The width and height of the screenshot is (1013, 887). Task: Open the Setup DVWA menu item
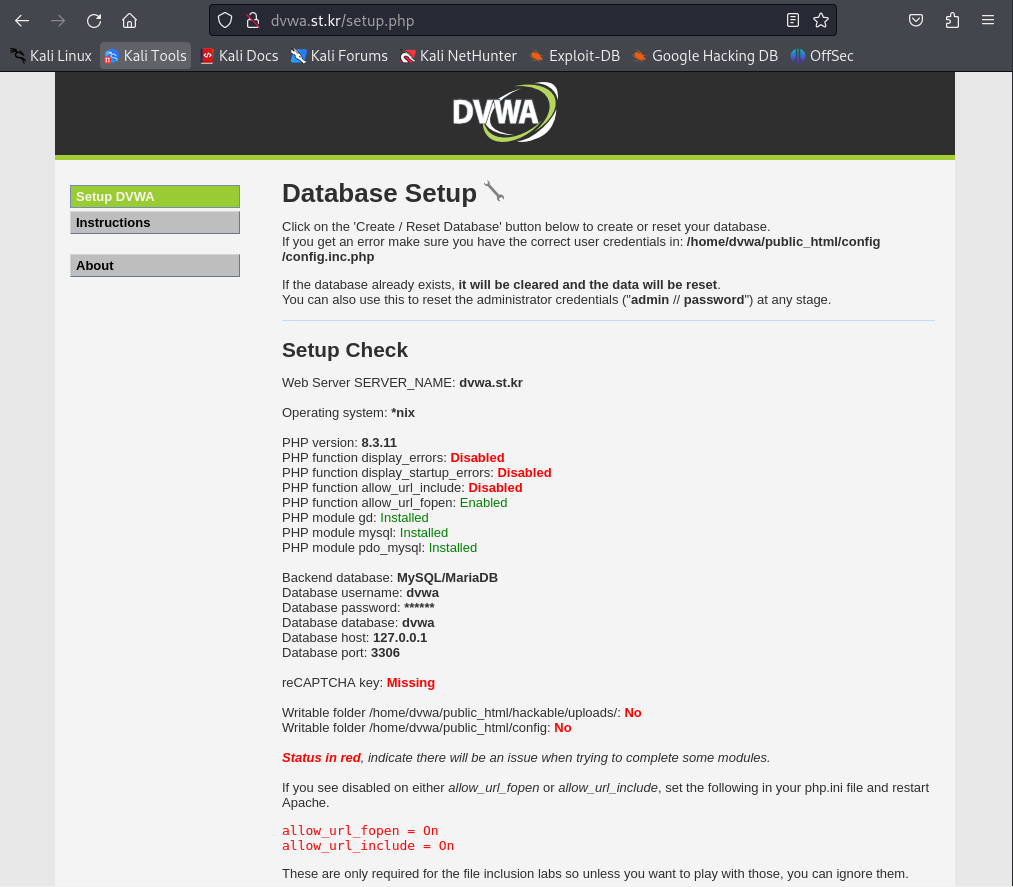pos(155,196)
